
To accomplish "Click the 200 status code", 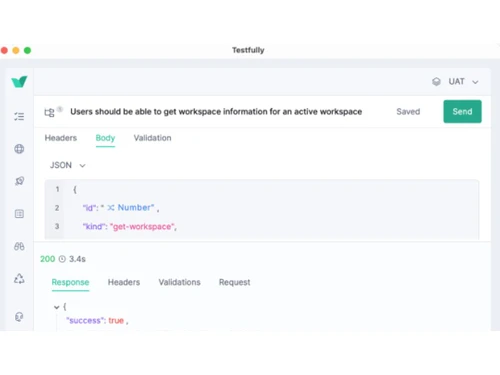I will (x=47, y=259).
